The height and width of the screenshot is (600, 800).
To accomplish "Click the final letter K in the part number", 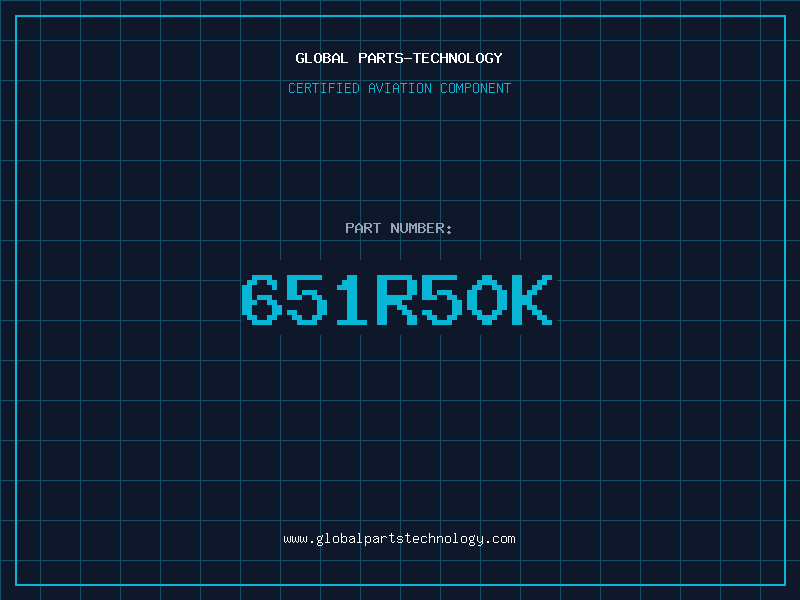I will (x=530, y=300).
